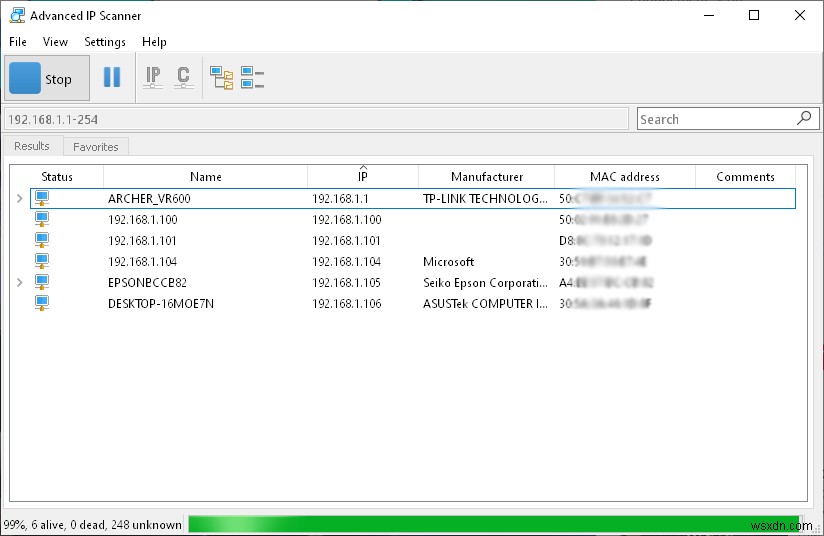Viewport: 824px width, 536px height.
Task: Click the EPSONBCCB82 device status icon
Action: point(42,282)
